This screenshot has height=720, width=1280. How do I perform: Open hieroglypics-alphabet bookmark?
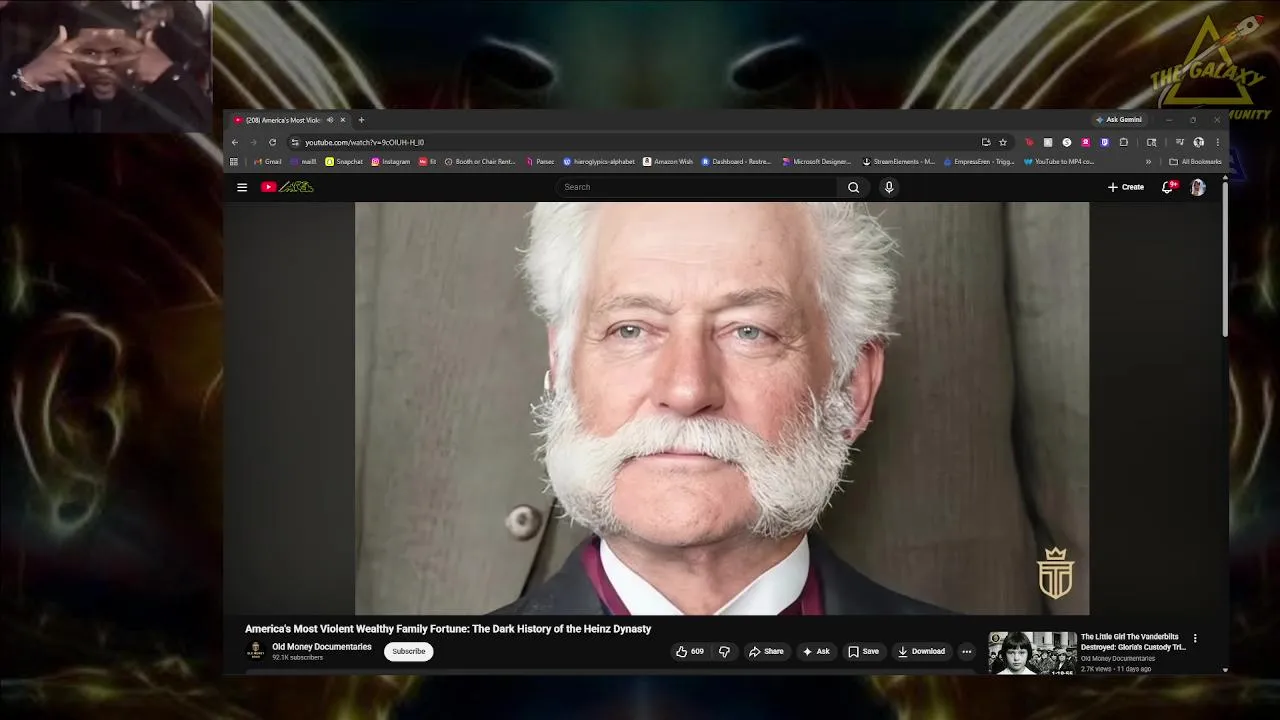click(x=599, y=161)
